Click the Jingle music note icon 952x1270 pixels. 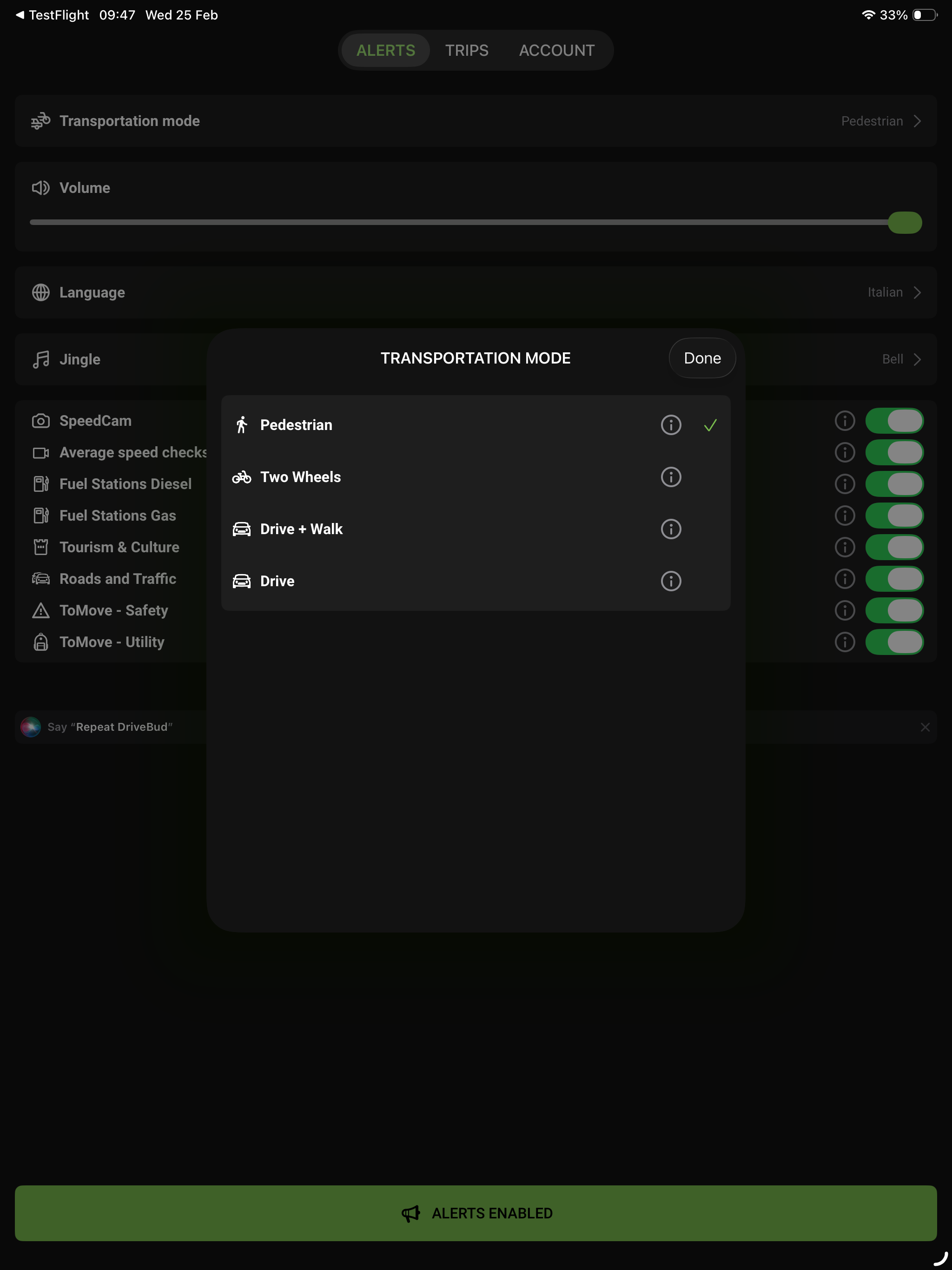pyautogui.click(x=41, y=359)
